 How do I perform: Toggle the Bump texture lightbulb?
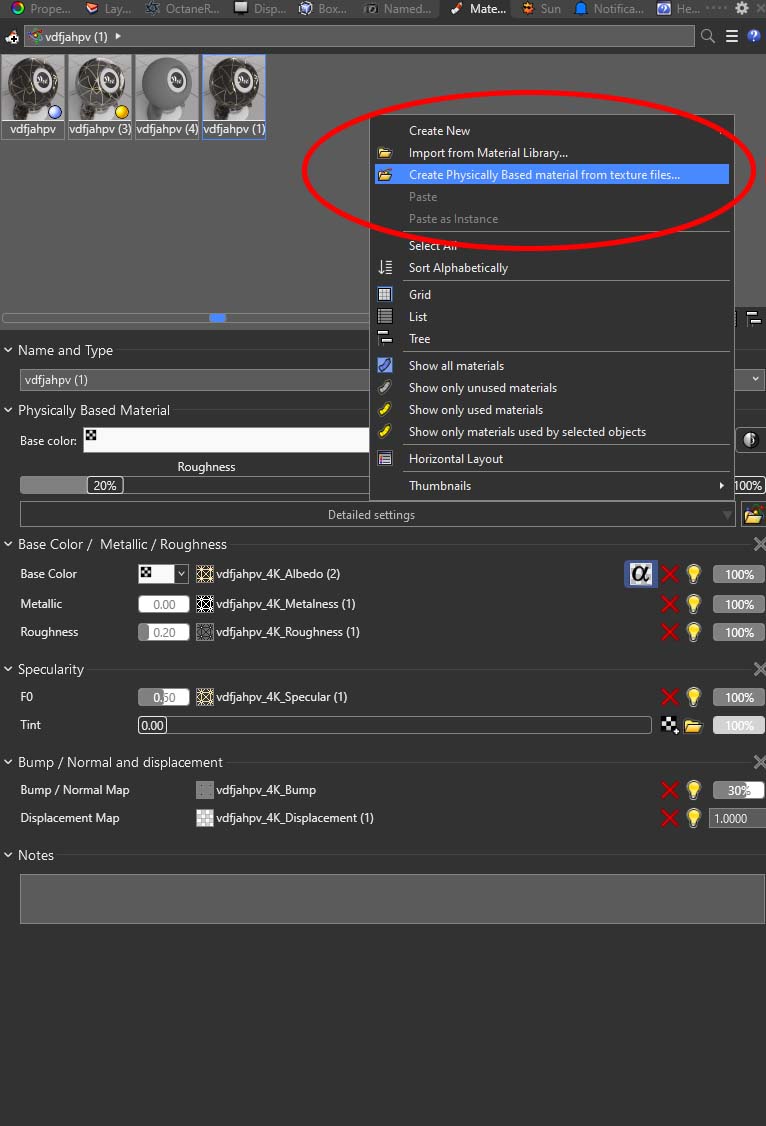[693, 790]
